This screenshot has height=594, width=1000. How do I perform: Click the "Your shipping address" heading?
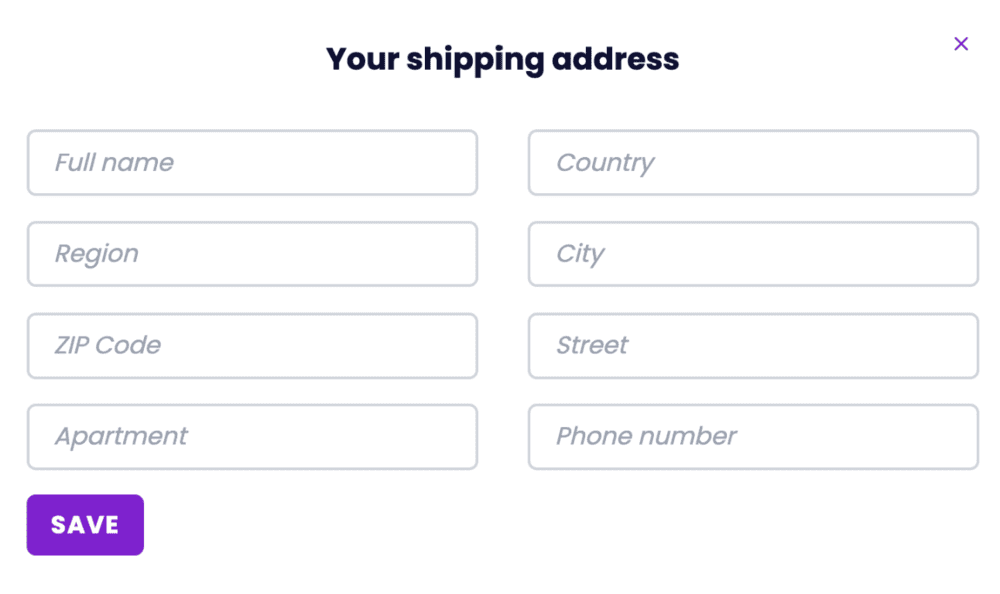coord(502,59)
